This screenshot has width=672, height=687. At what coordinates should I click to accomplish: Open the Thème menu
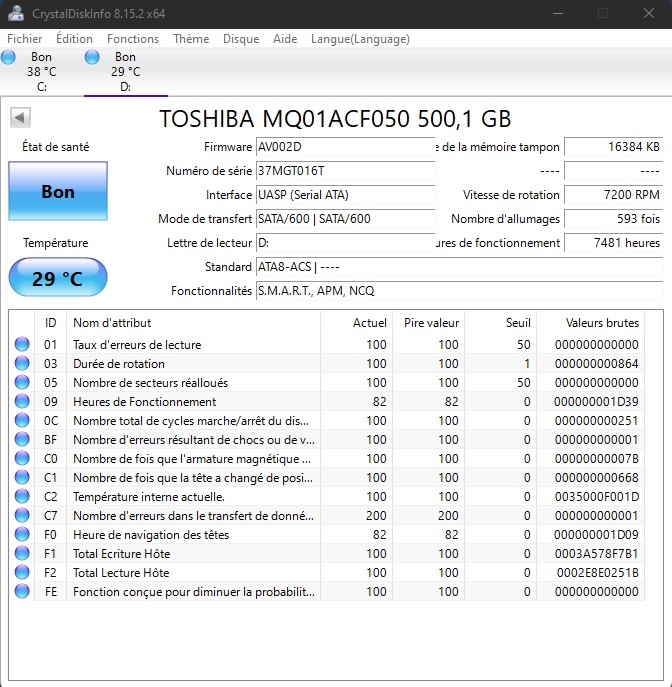(x=191, y=39)
